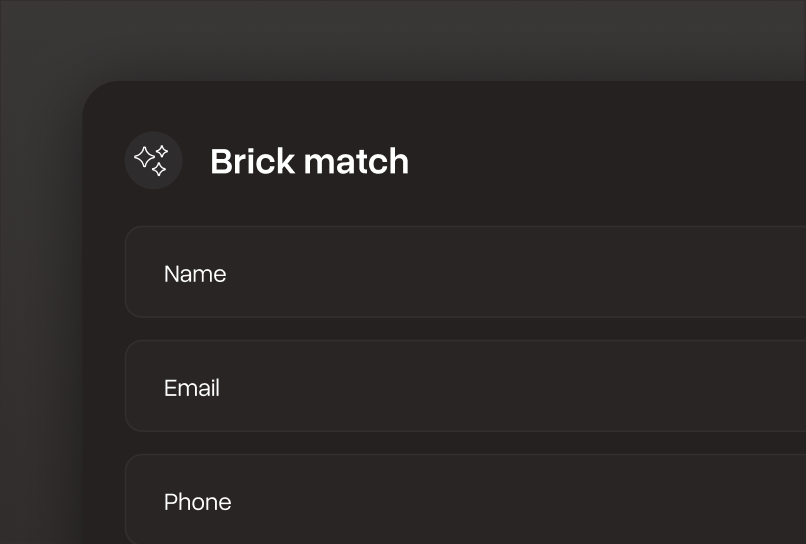Click the word match in the title

pyautogui.click(x=356, y=161)
